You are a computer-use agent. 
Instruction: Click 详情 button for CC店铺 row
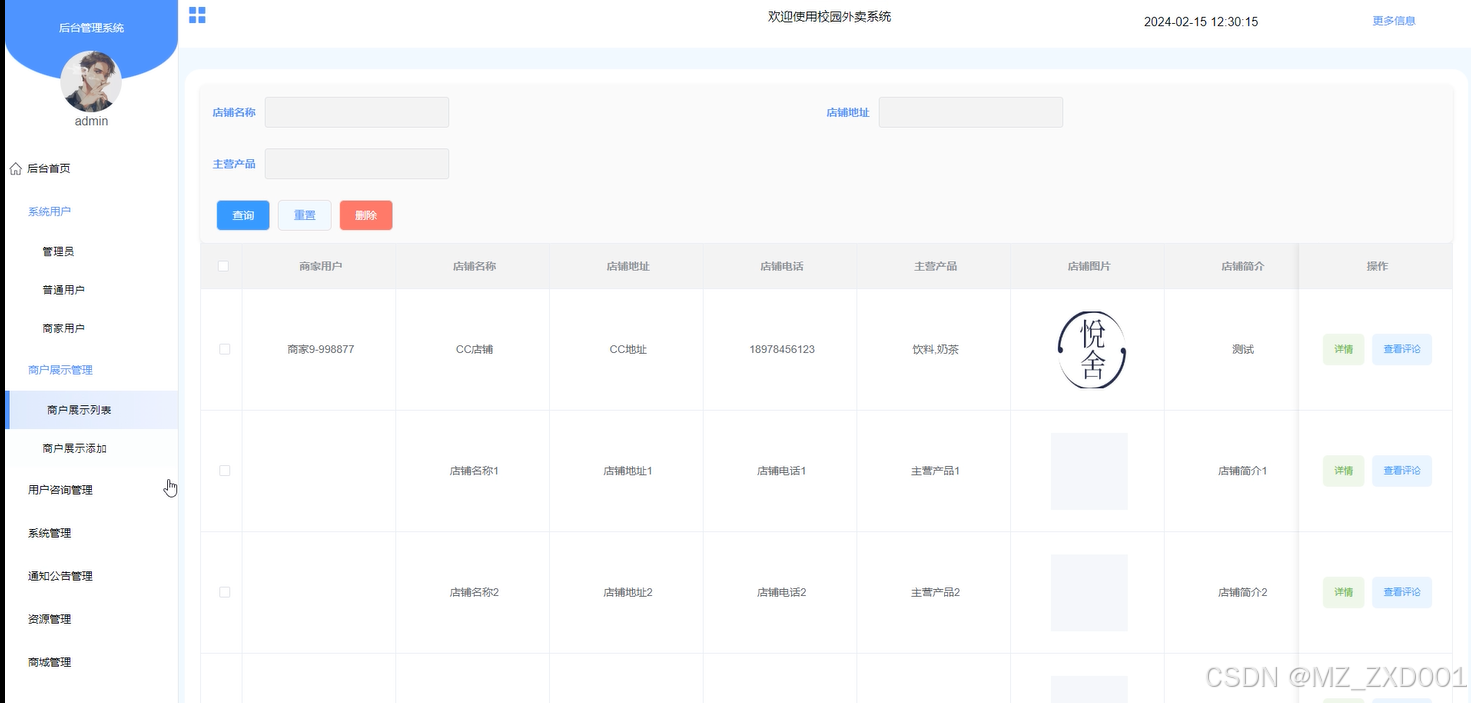[1343, 350]
